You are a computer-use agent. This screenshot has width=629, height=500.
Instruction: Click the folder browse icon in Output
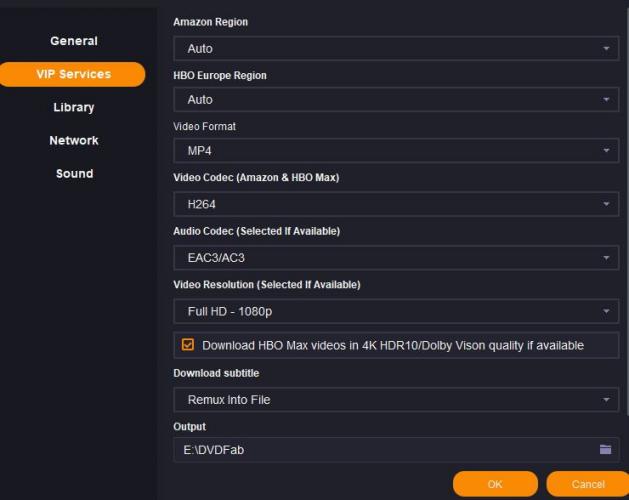pyautogui.click(x=605, y=450)
